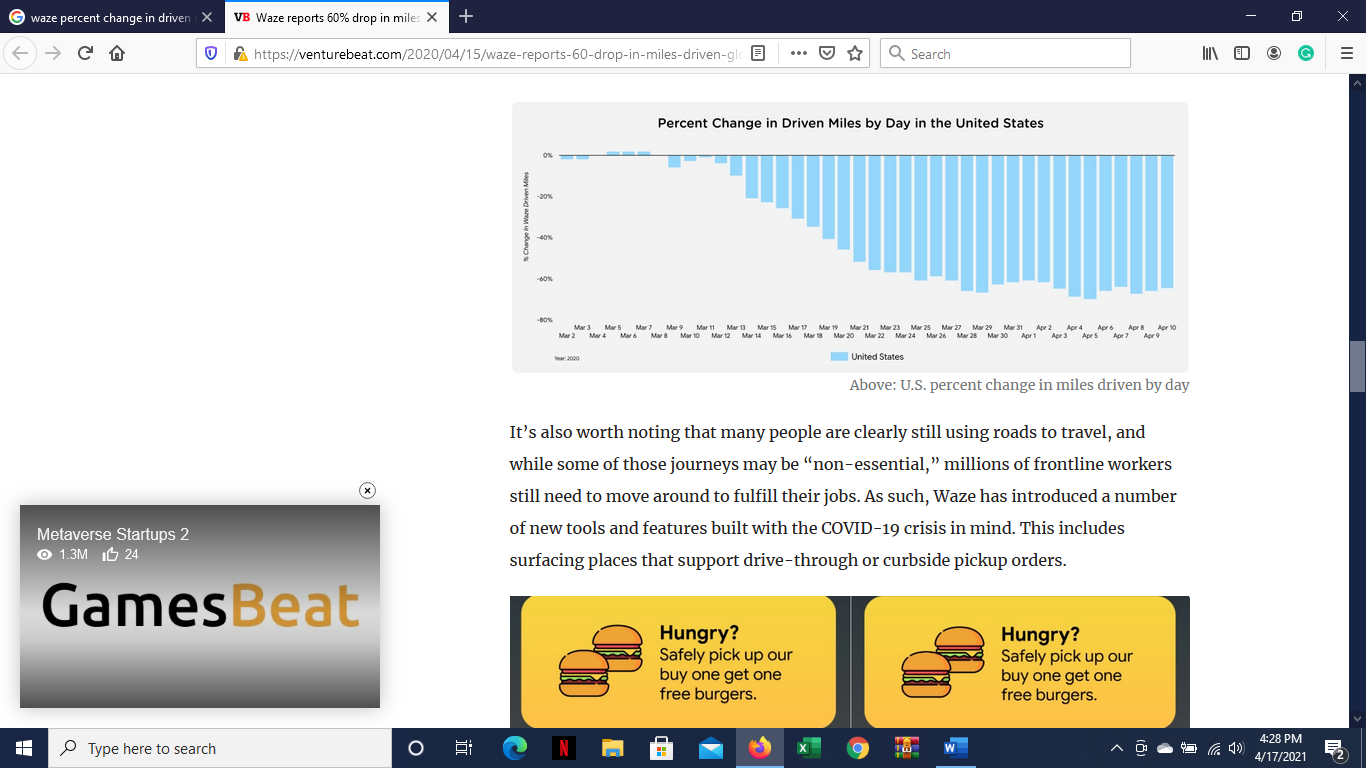Open the Wi-Fi network tray icon

click(x=1214, y=748)
